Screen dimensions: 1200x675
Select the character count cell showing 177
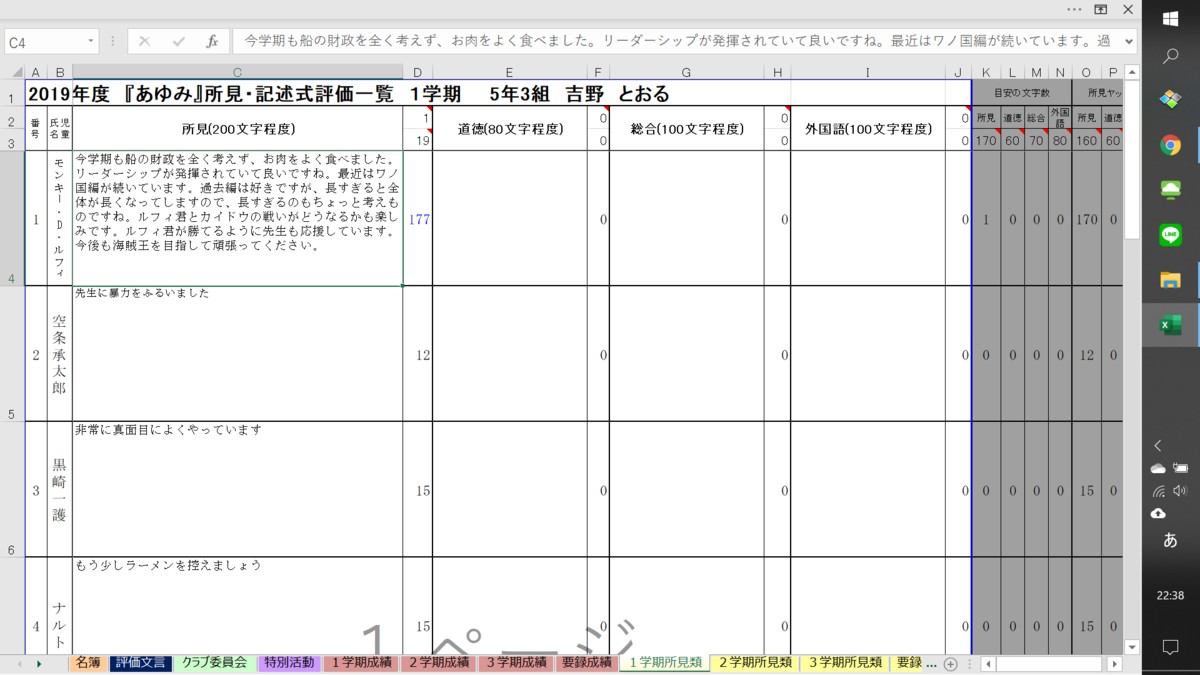pos(418,219)
